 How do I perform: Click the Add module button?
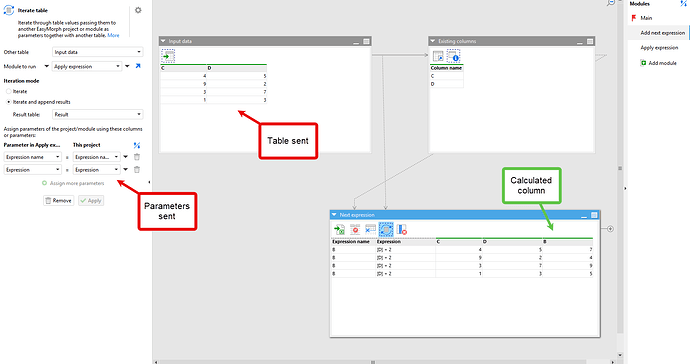(658, 63)
